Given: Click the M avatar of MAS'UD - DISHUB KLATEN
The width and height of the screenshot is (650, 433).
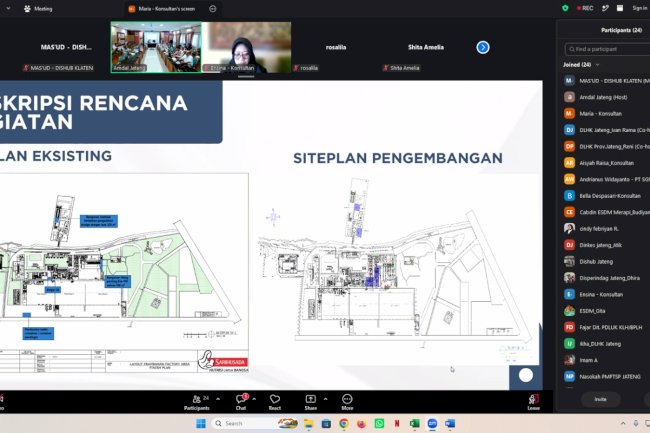Looking at the screenshot, I should [x=569, y=80].
